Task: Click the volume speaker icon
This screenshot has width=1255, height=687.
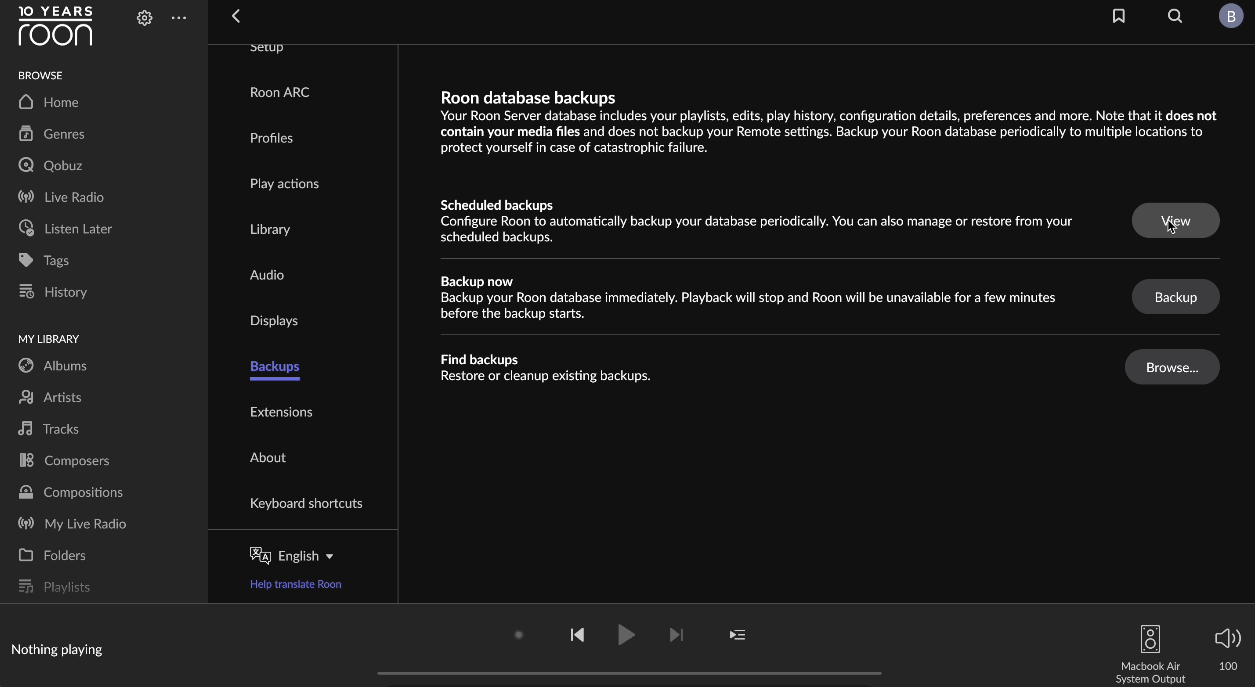Action: pyautogui.click(x=1227, y=638)
